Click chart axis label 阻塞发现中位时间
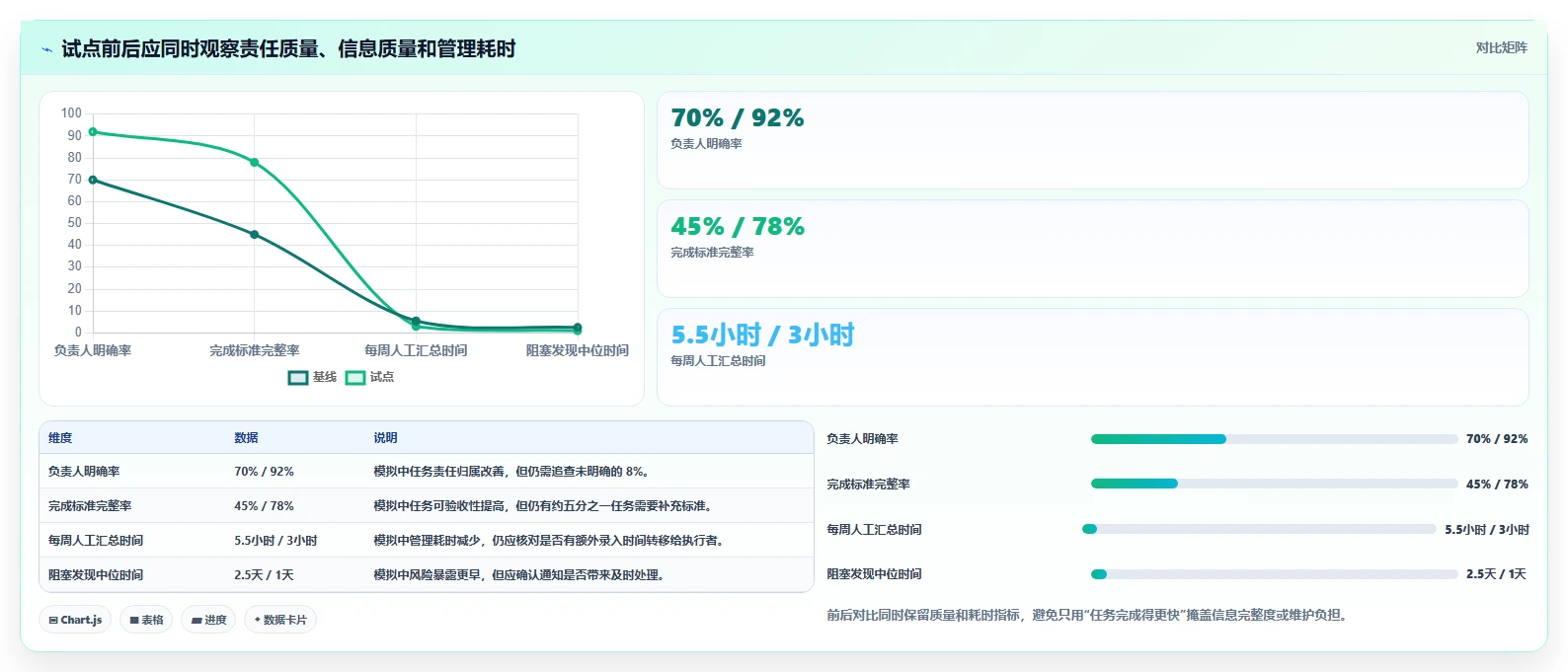 [x=578, y=350]
